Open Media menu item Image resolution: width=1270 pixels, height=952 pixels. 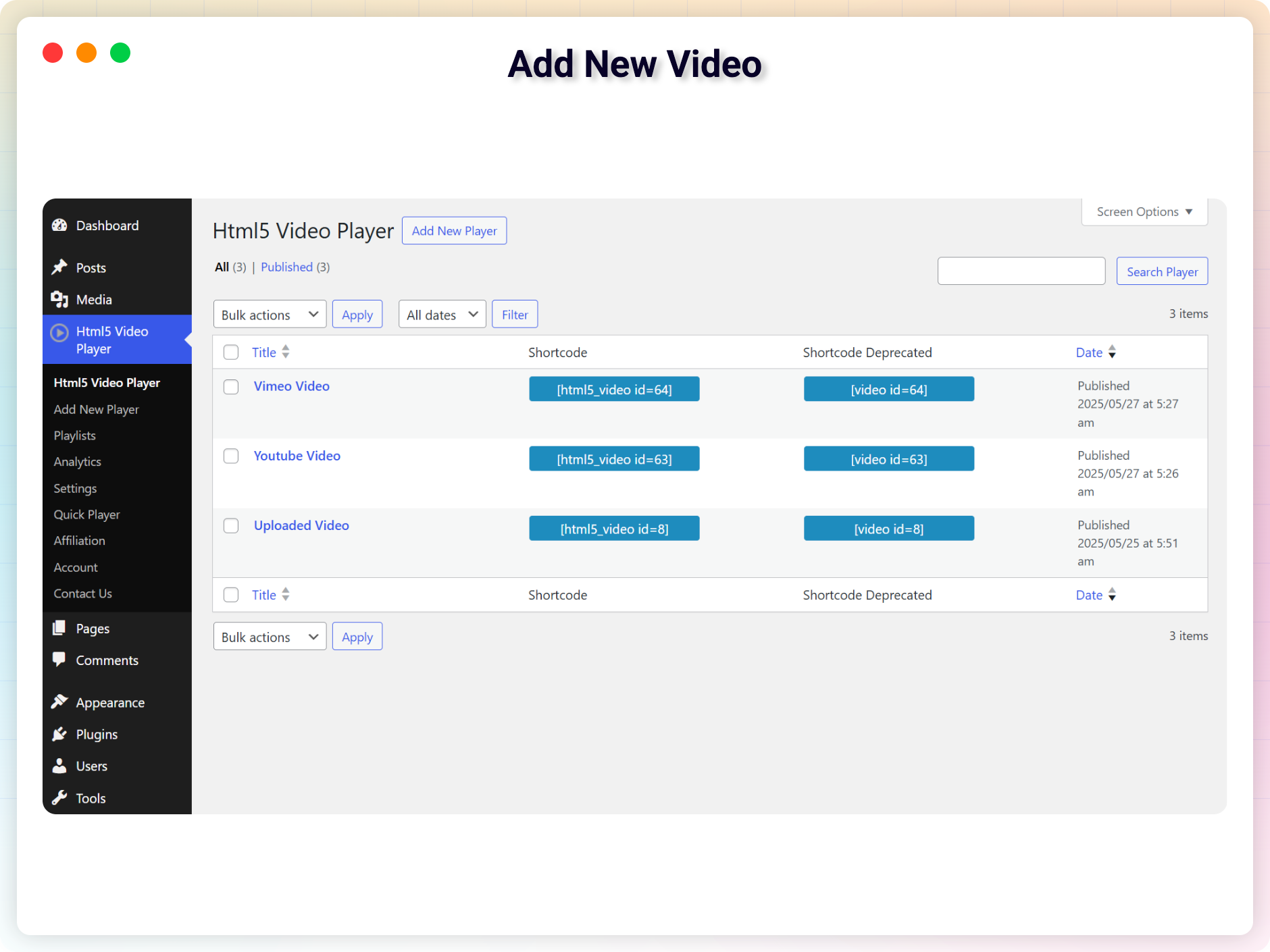(x=94, y=300)
